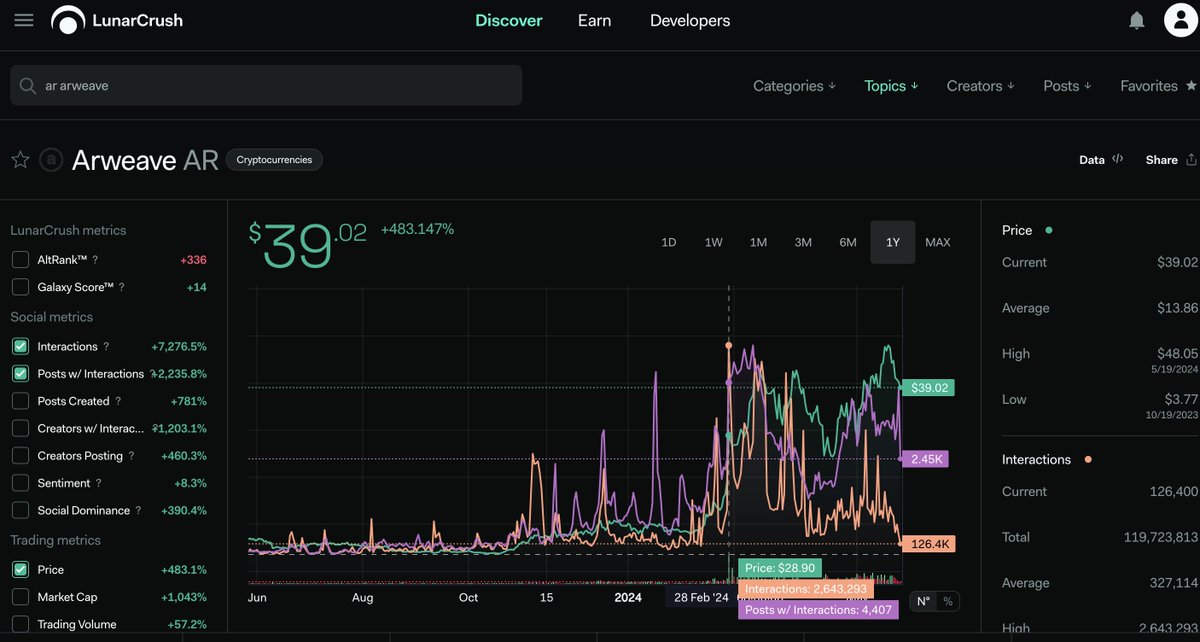The width and height of the screenshot is (1200, 642).
Task: Enable the AltRank checkbox
Action: tap(20, 260)
